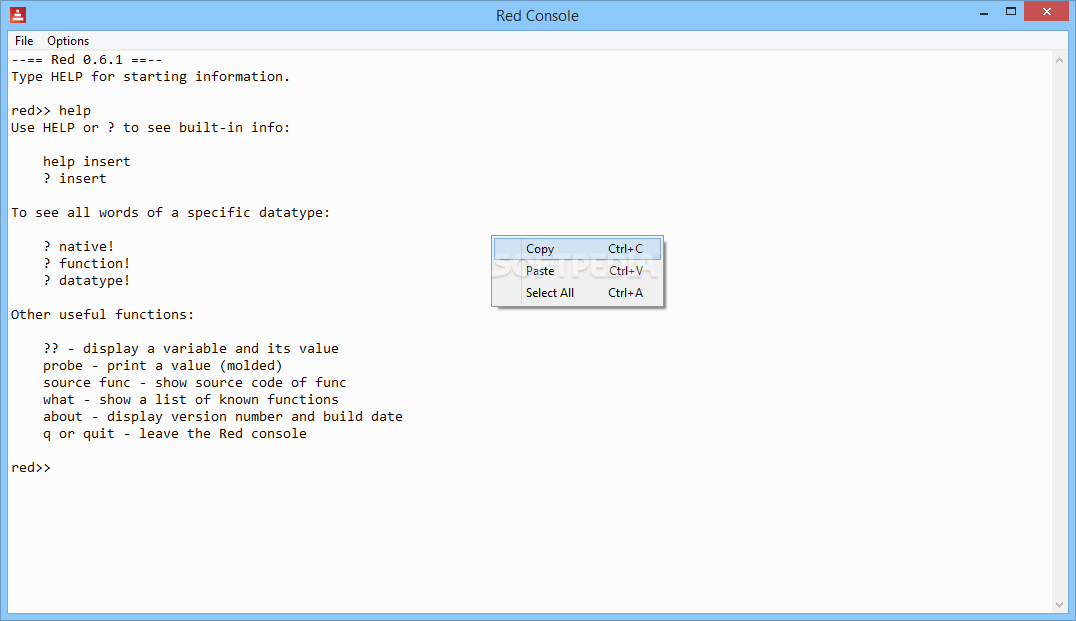This screenshot has height=621, width=1076.
Task: Click the line "Type HELP for starting information."
Action: 150,76
